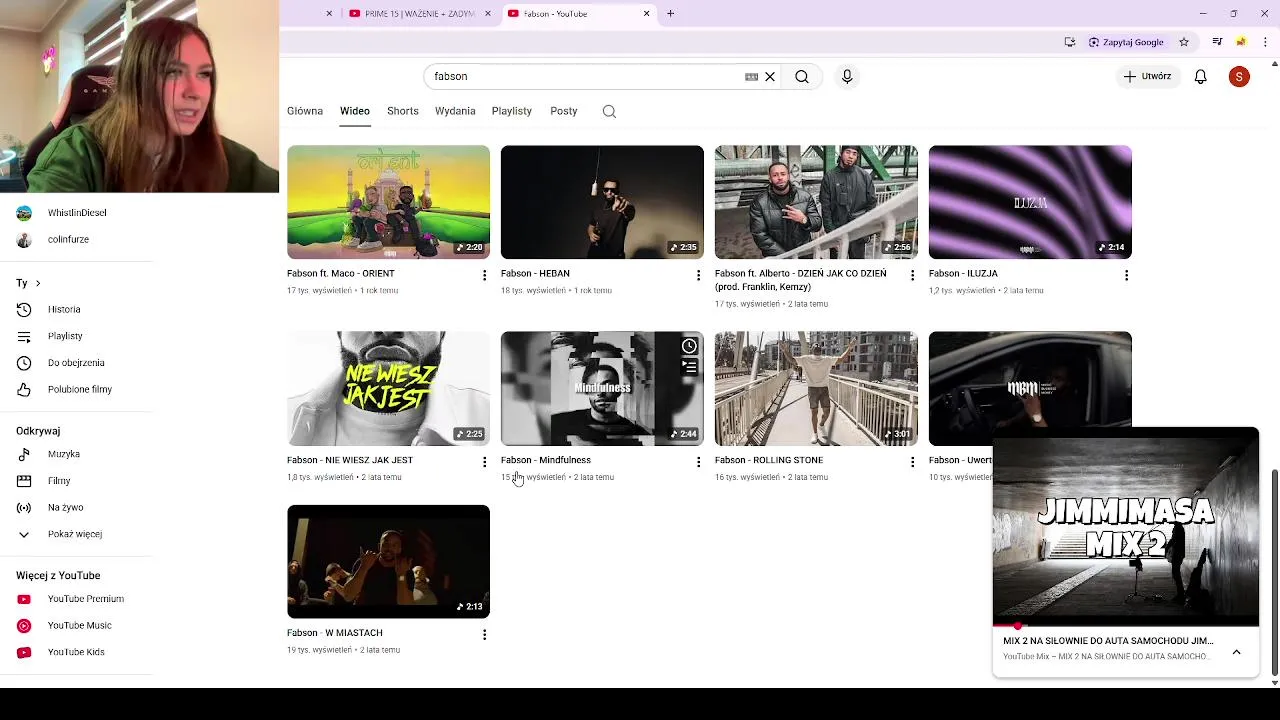
Task: Bookmark this page with star icon
Action: click(x=1184, y=42)
